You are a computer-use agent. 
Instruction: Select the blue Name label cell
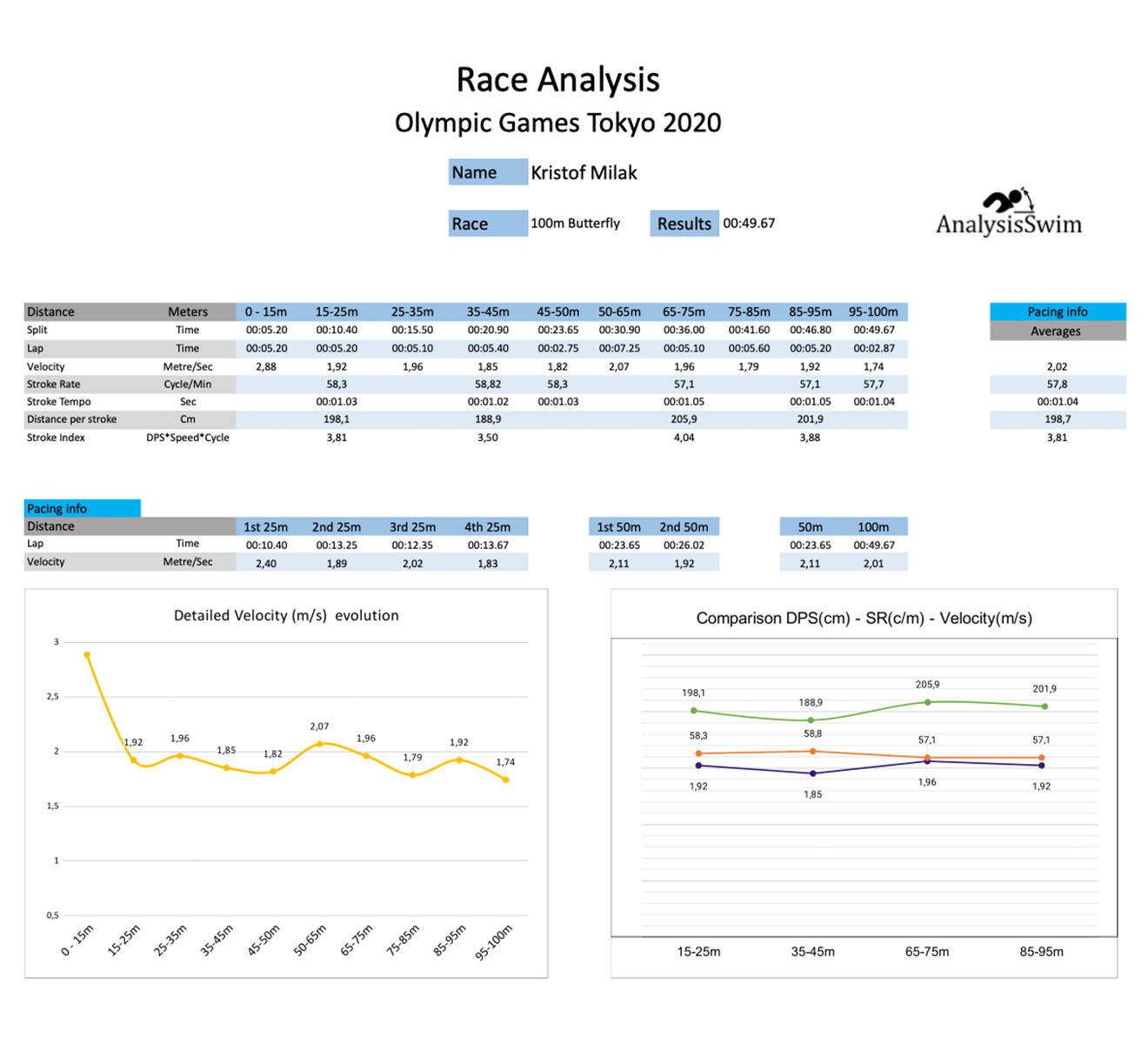487,172
